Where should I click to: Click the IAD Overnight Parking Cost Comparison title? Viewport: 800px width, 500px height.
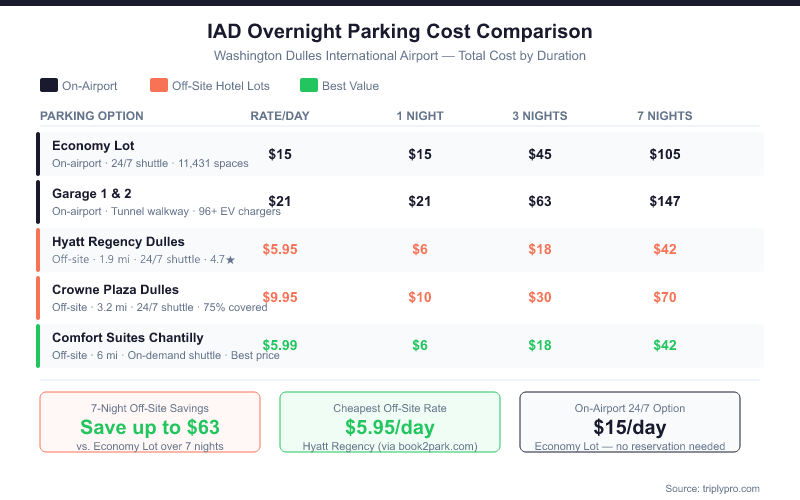coord(400,32)
